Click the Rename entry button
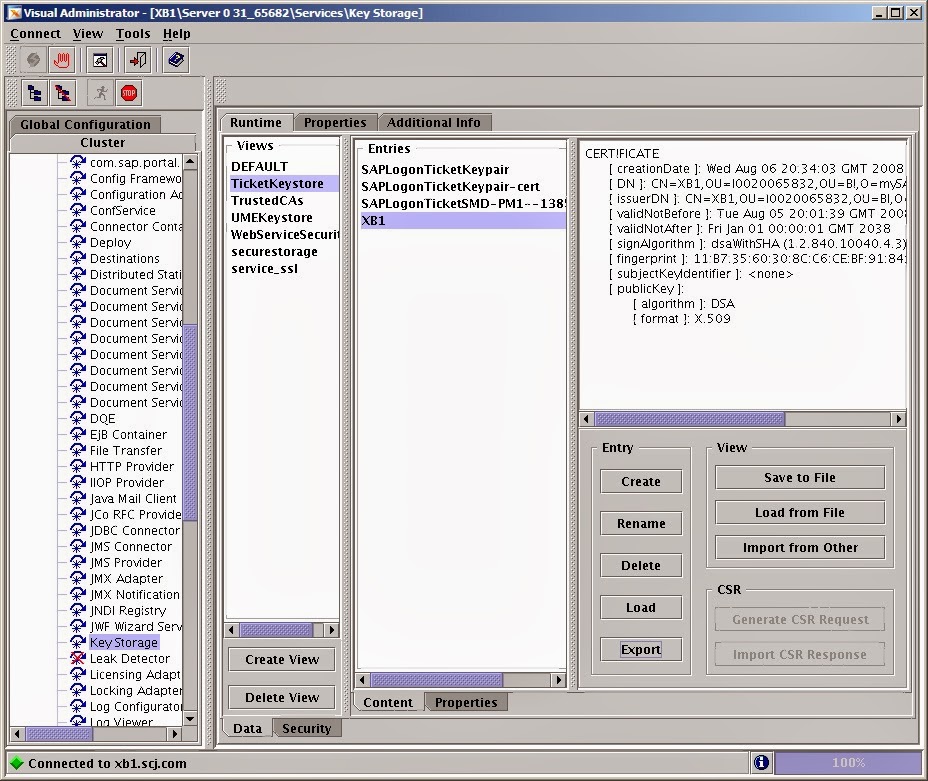Screen dimensions: 928x781 click(x=641, y=524)
